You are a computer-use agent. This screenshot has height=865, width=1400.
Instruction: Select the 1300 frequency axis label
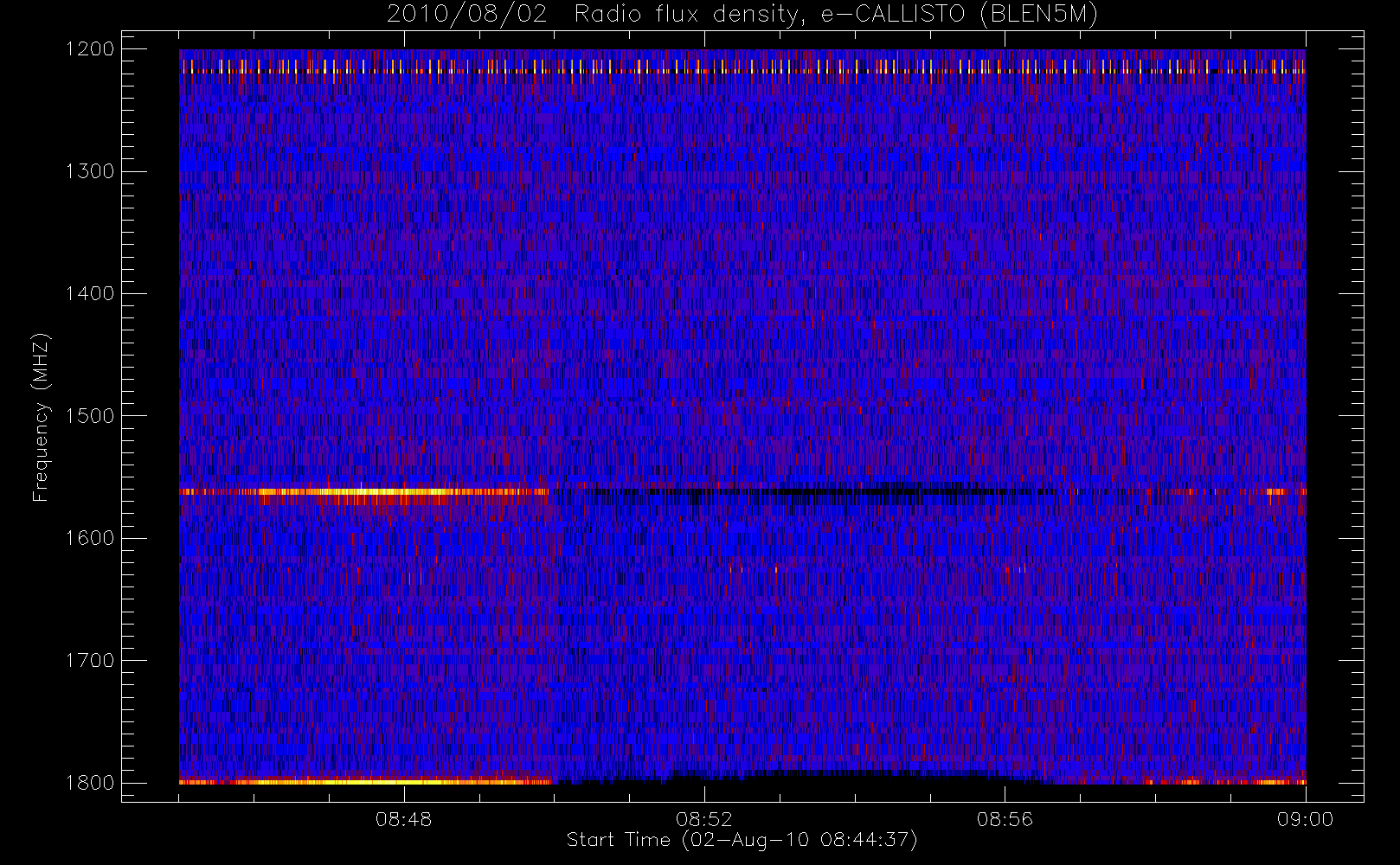[90, 171]
